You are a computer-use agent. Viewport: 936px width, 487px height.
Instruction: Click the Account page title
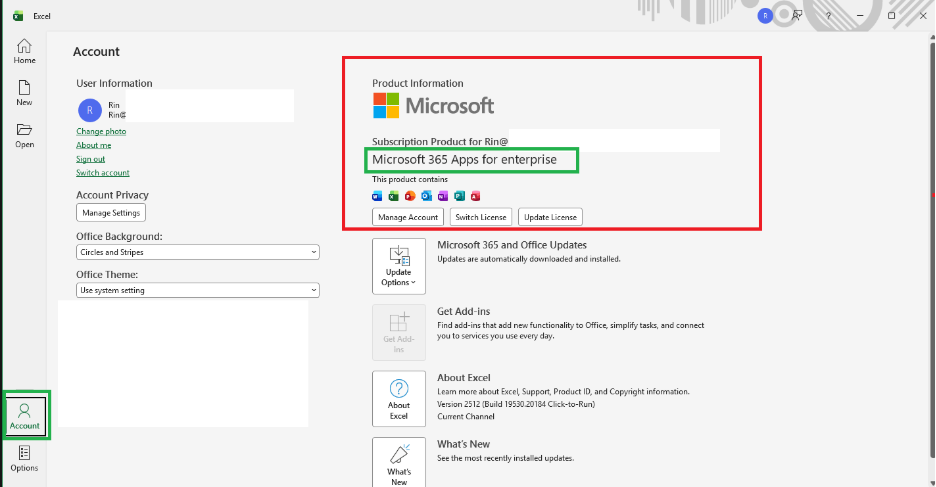(x=96, y=52)
